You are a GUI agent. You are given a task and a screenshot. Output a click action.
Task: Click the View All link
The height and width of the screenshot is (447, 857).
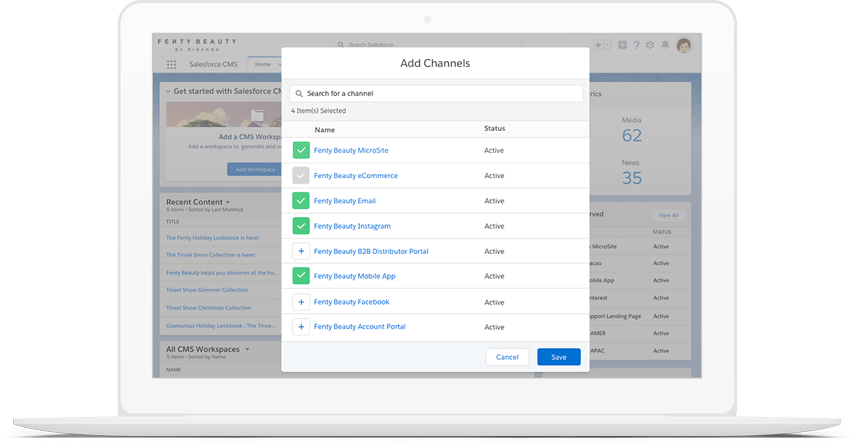tap(668, 215)
